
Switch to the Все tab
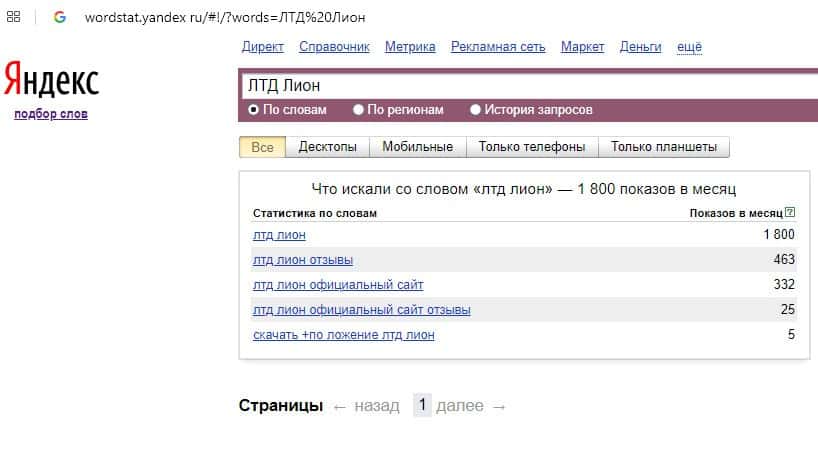[x=262, y=147]
